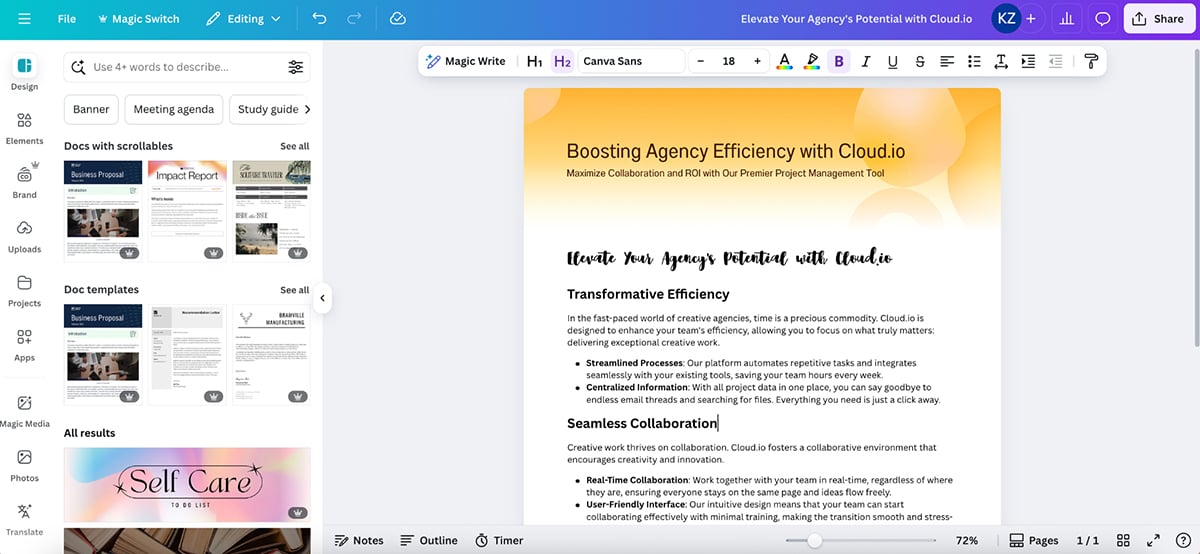Open the Brand sidebar tab
Screen dimensions: 1200x554
click(x=24, y=181)
